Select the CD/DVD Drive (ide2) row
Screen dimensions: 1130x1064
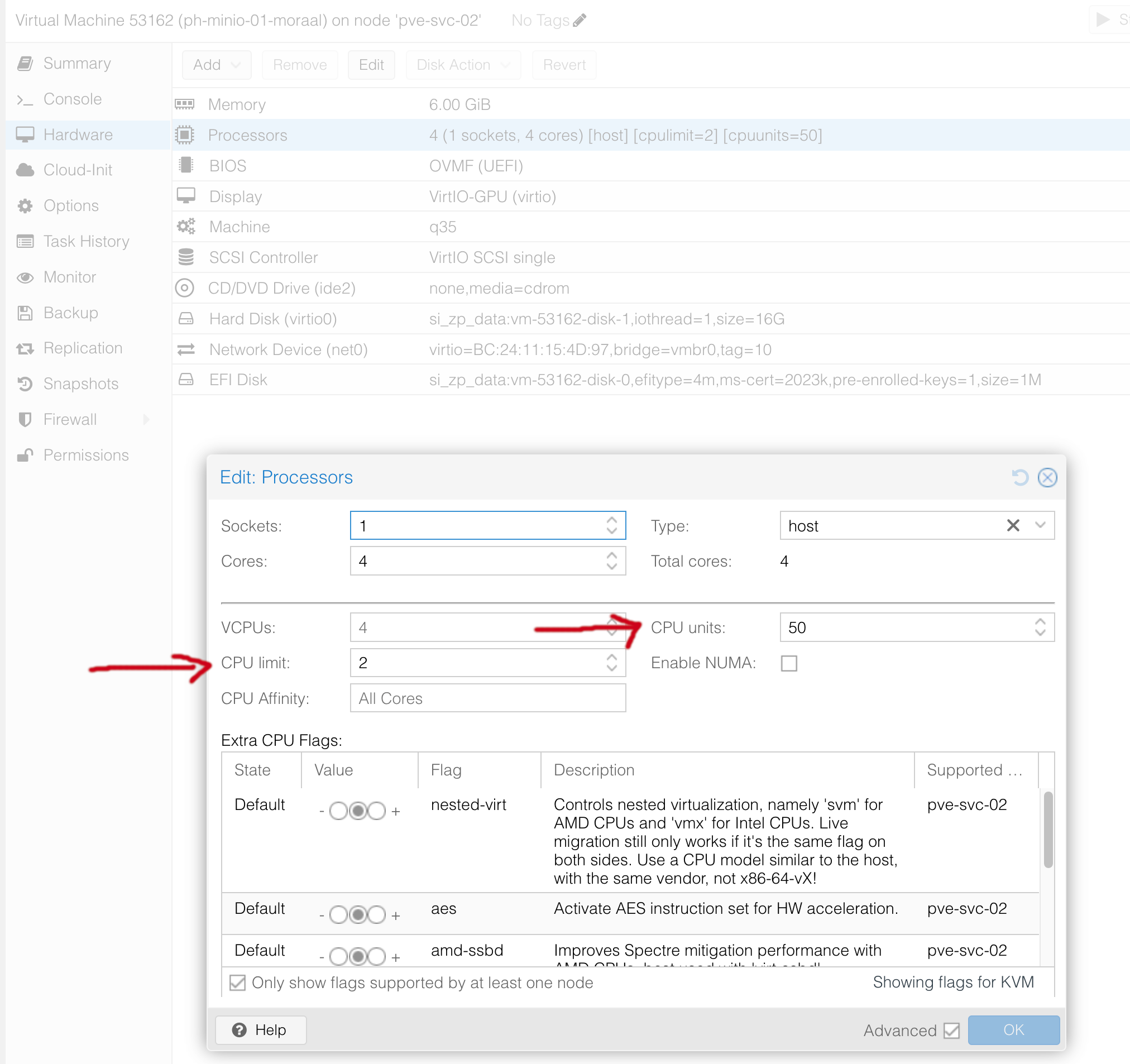650,288
